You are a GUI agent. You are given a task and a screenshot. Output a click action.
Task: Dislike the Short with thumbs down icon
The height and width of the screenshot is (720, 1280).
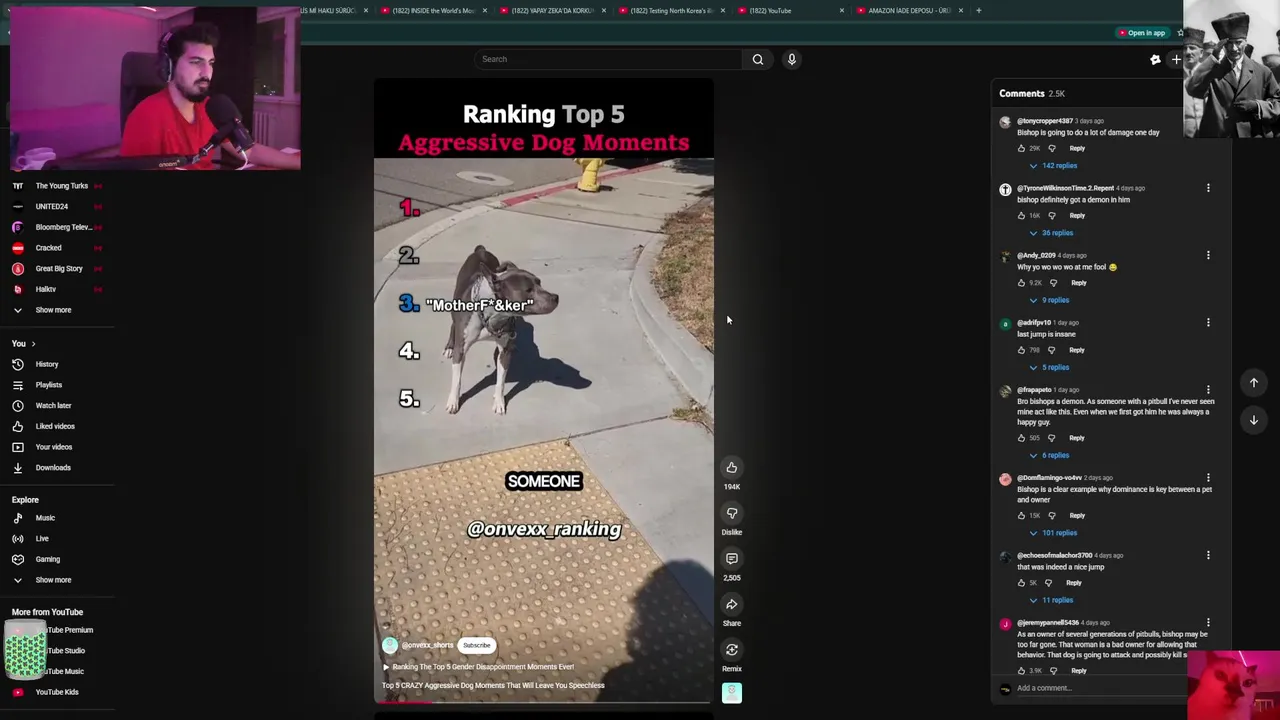[732, 513]
